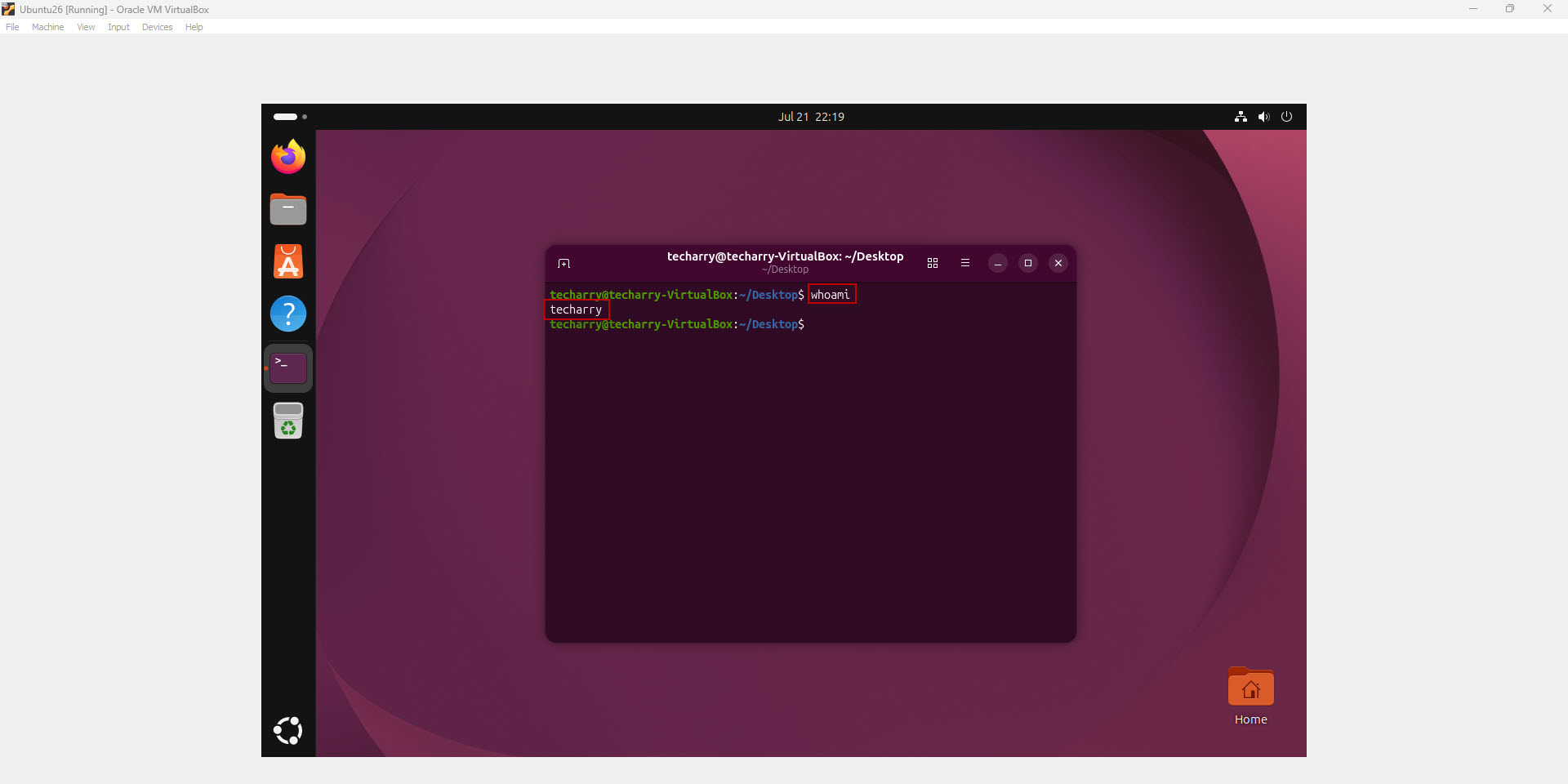This screenshot has width=1568, height=784.
Task: Open the Trash from the dock
Action: 288,421
